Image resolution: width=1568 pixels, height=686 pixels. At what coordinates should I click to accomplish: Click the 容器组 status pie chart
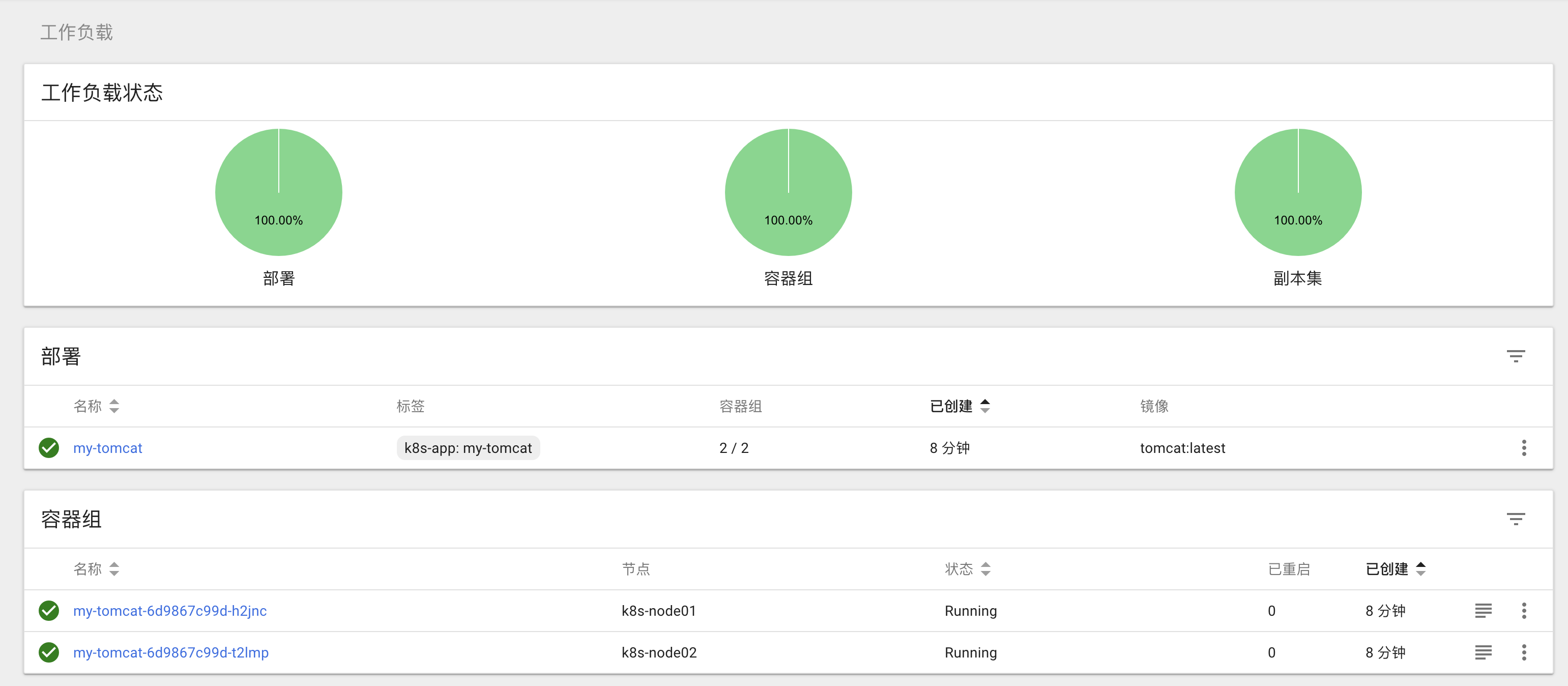(x=788, y=192)
